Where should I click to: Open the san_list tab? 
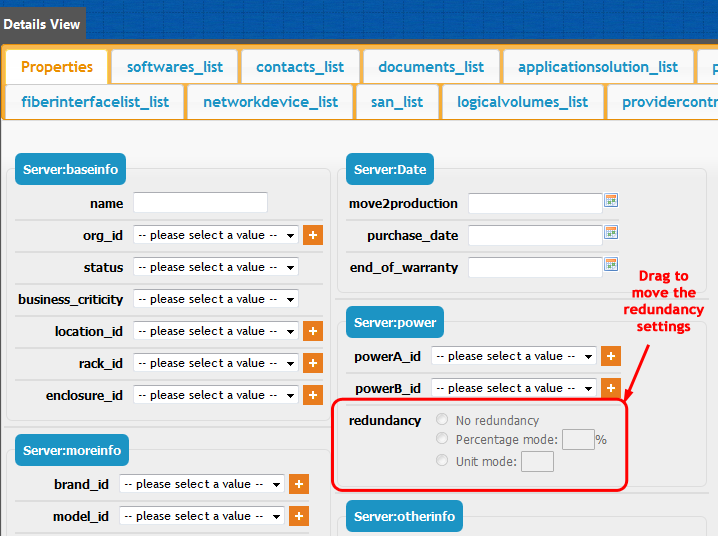pyautogui.click(x=397, y=102)
